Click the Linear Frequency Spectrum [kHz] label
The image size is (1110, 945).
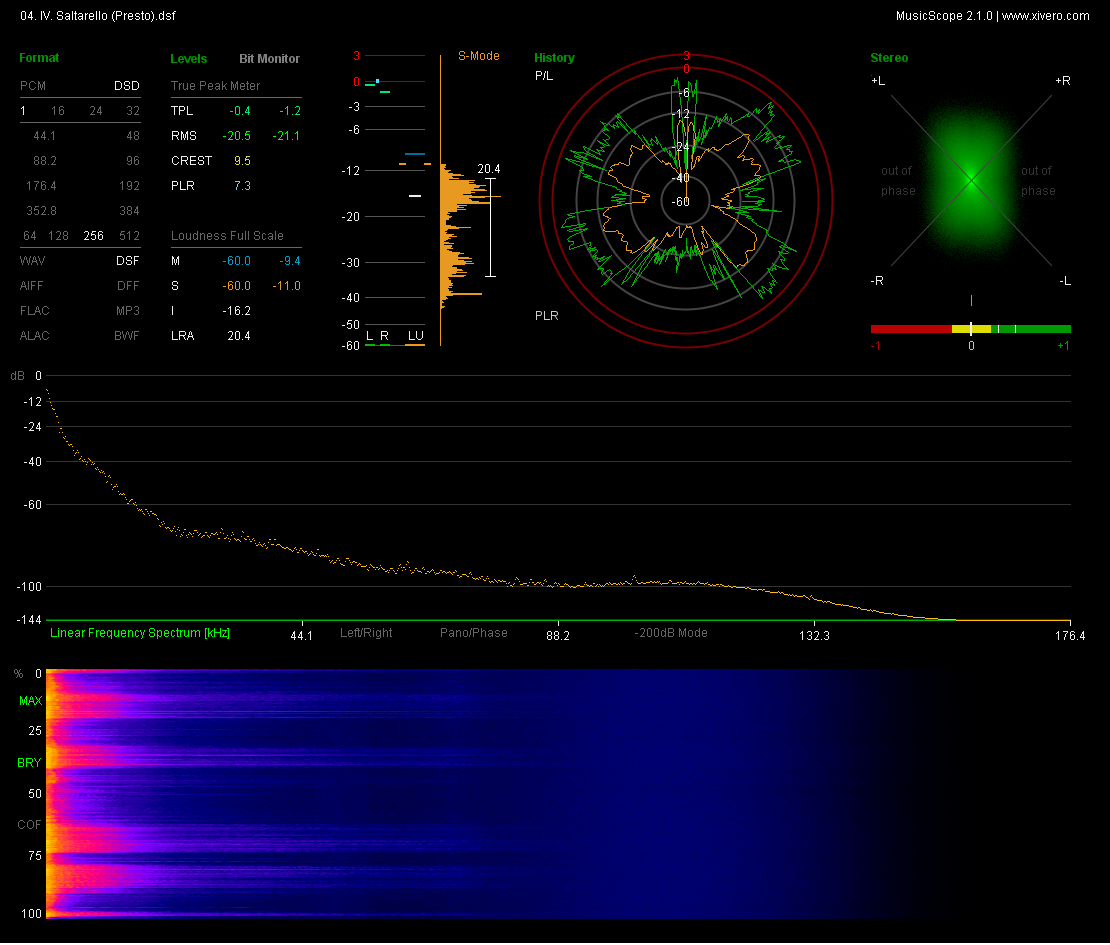coord(140,633)
